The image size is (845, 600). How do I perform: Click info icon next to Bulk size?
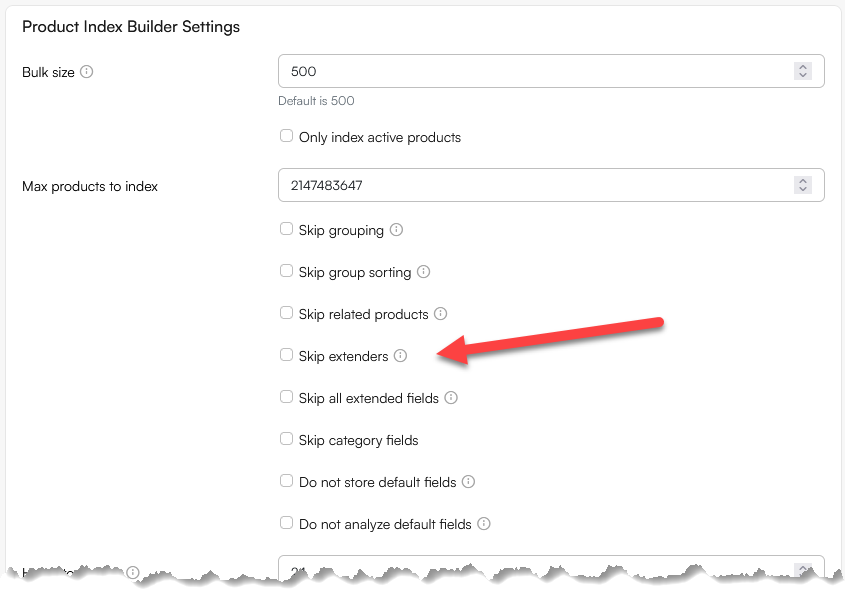pos(87,72)
